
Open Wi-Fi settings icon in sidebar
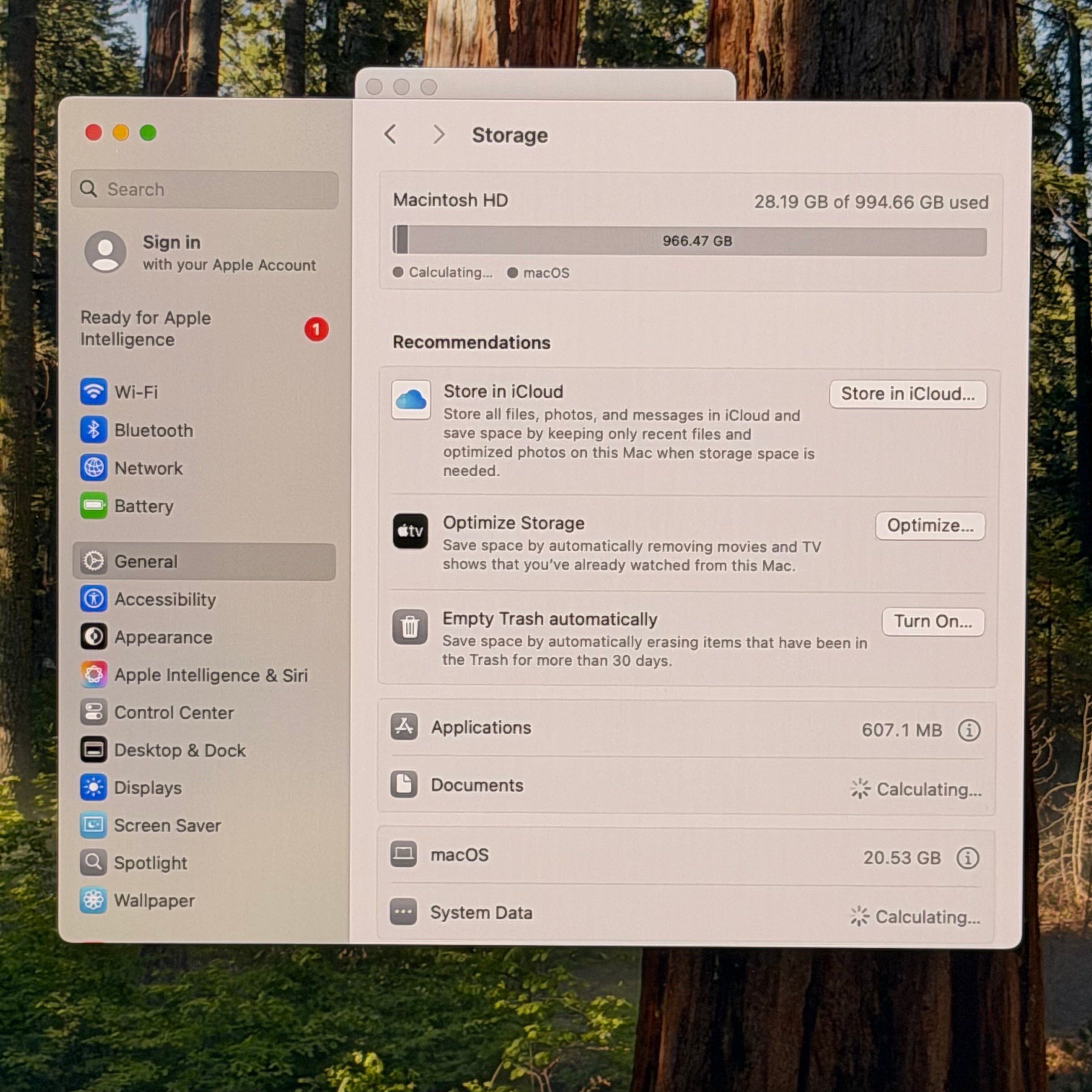[x=93, y=392]
